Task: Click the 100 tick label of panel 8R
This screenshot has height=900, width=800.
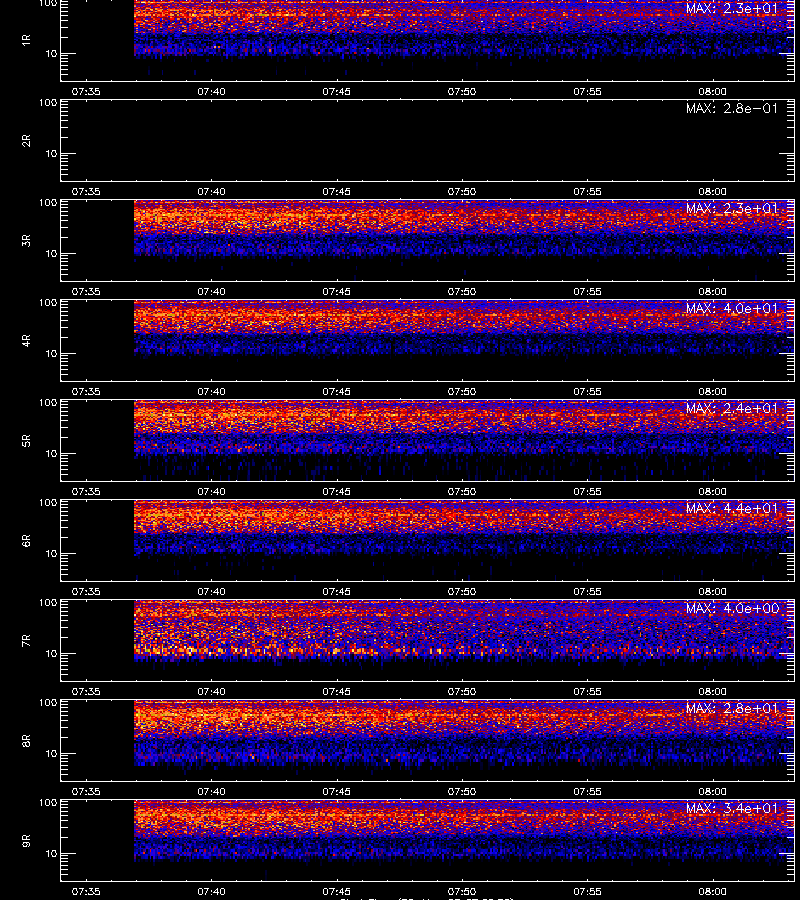Action: [48, 703]
